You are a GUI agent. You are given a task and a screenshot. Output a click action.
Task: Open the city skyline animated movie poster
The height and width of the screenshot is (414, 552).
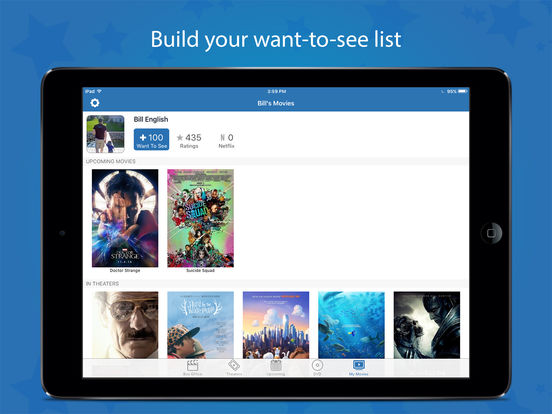click(276, 325)
